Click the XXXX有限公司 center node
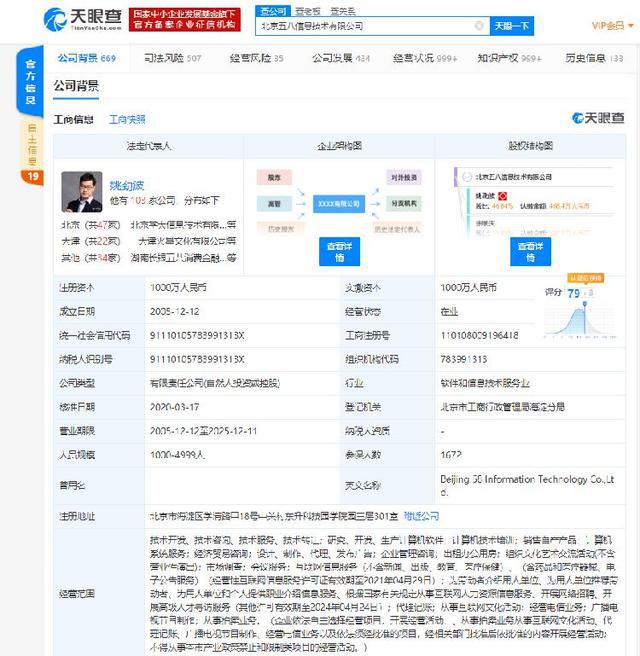640x656 pixels. pos(339,204)
